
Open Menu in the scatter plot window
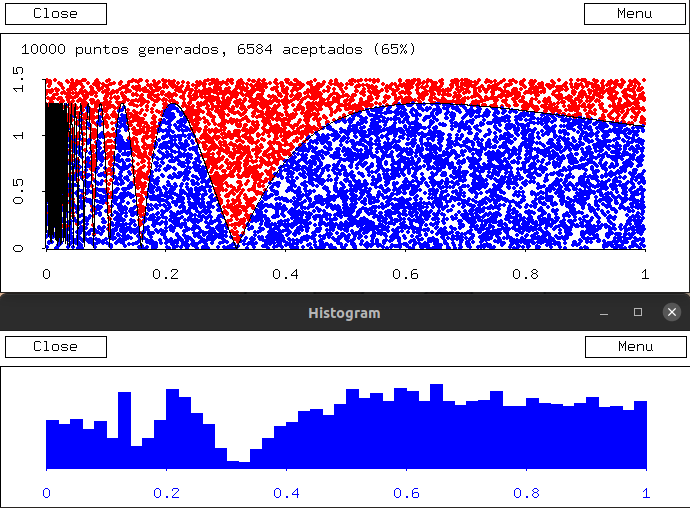[x=634, y=14]
